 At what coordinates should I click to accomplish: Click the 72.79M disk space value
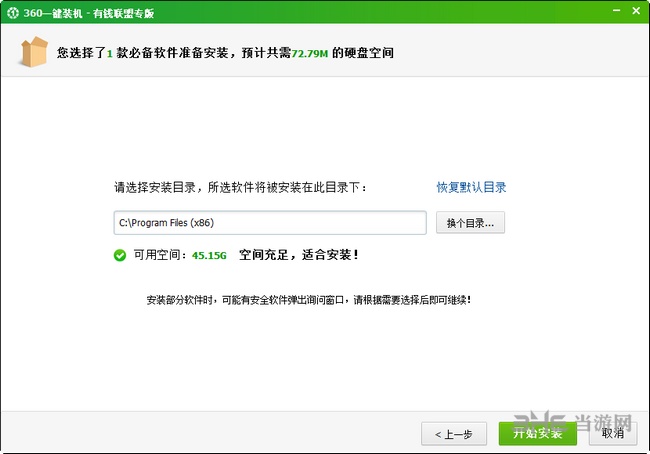click(x=309, y=53)
